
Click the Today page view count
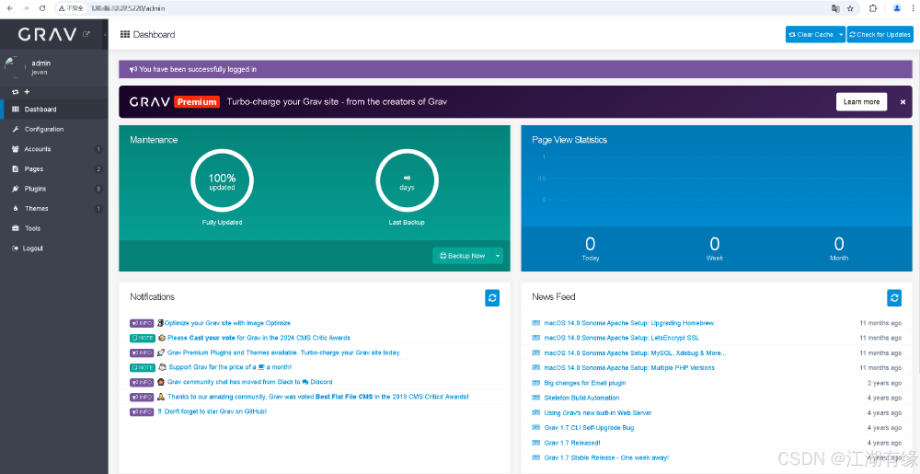pyautogui.click(x=590, y=243)
